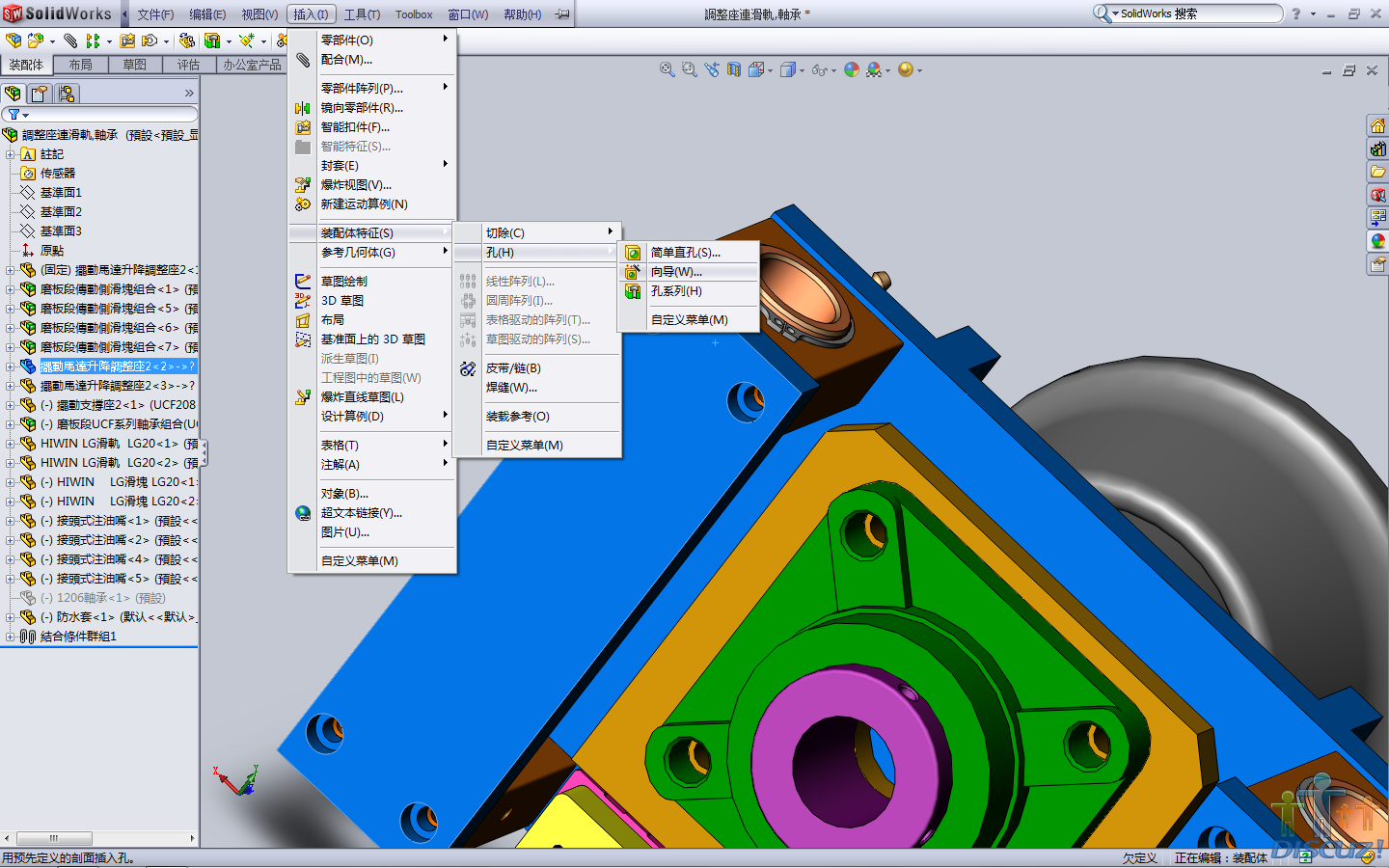Click the Linear Component Pattern toolbar icon

94,41
